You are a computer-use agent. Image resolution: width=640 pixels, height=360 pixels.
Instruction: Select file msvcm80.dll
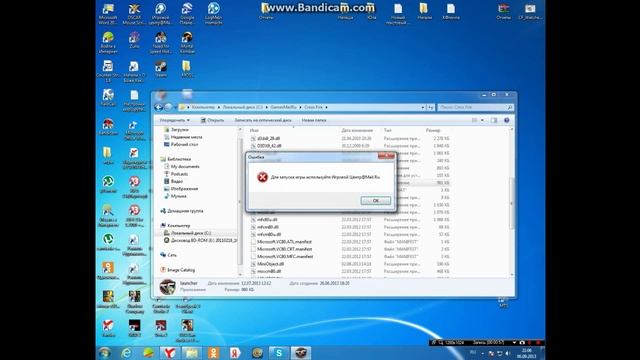click(x=269, y=271)
